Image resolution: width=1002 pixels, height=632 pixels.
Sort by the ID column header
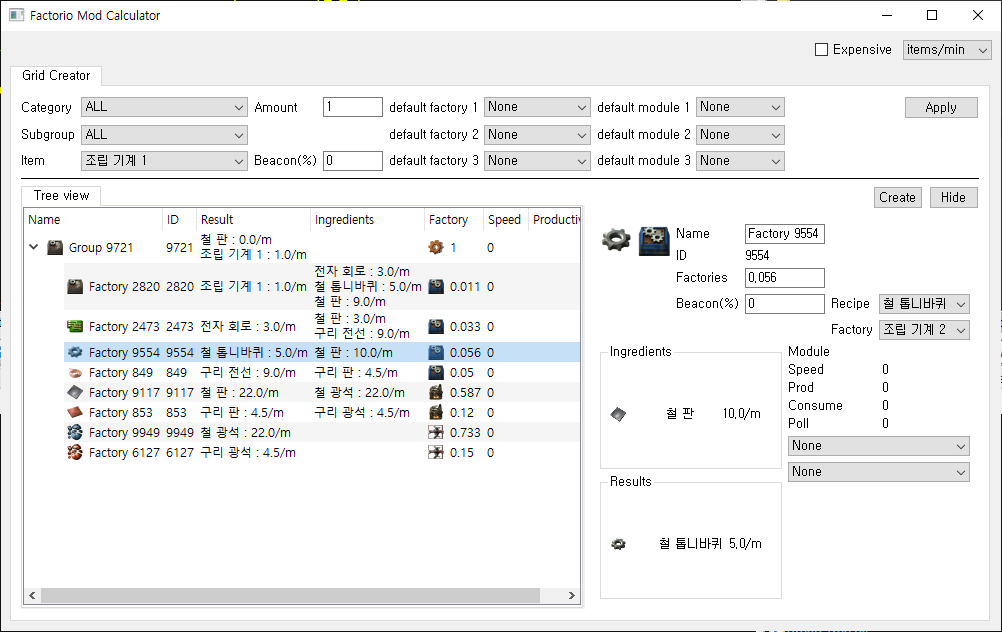pyautogui.click(x=179, y=219)
